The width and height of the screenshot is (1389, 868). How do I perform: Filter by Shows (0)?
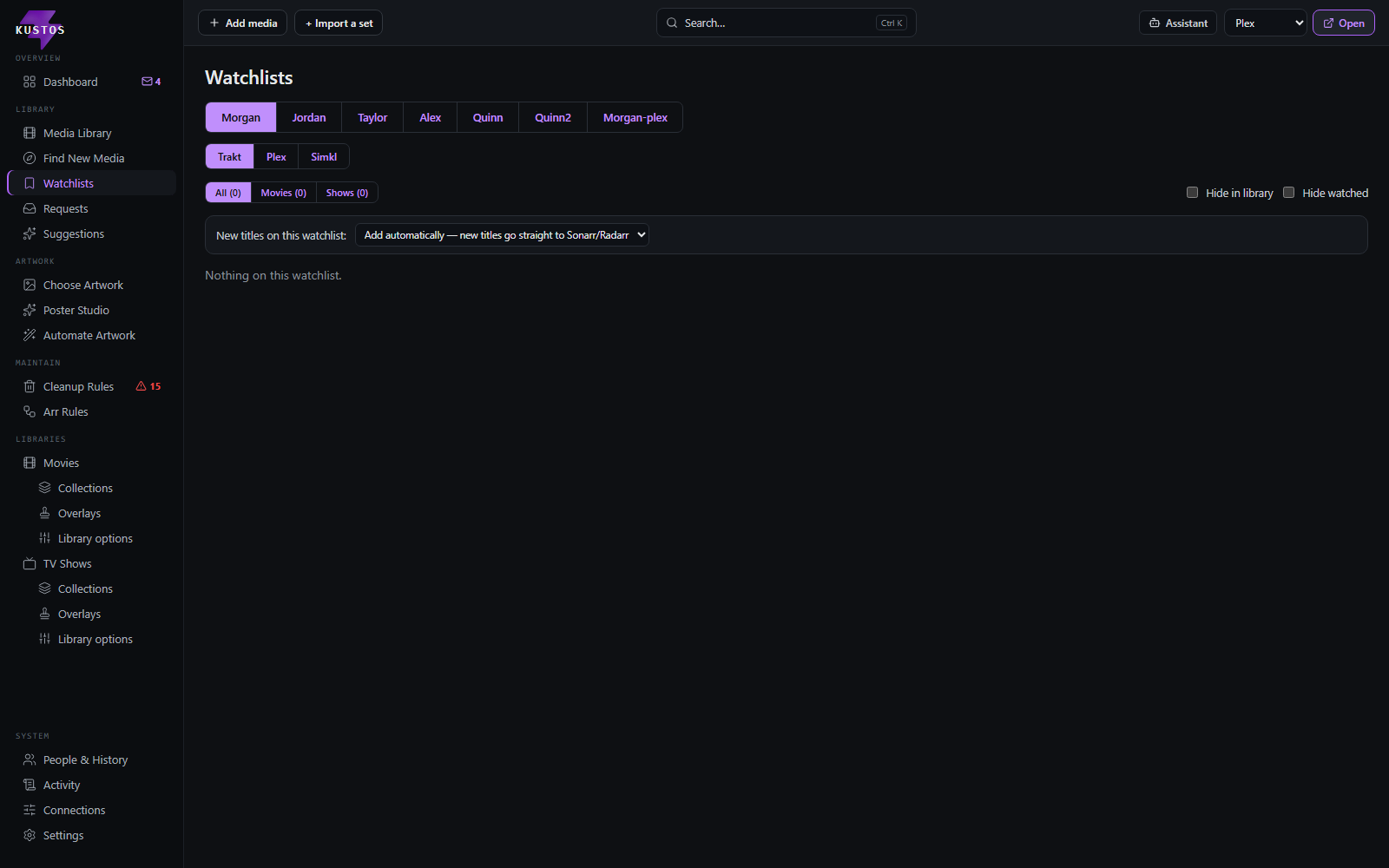coord(347,193)
